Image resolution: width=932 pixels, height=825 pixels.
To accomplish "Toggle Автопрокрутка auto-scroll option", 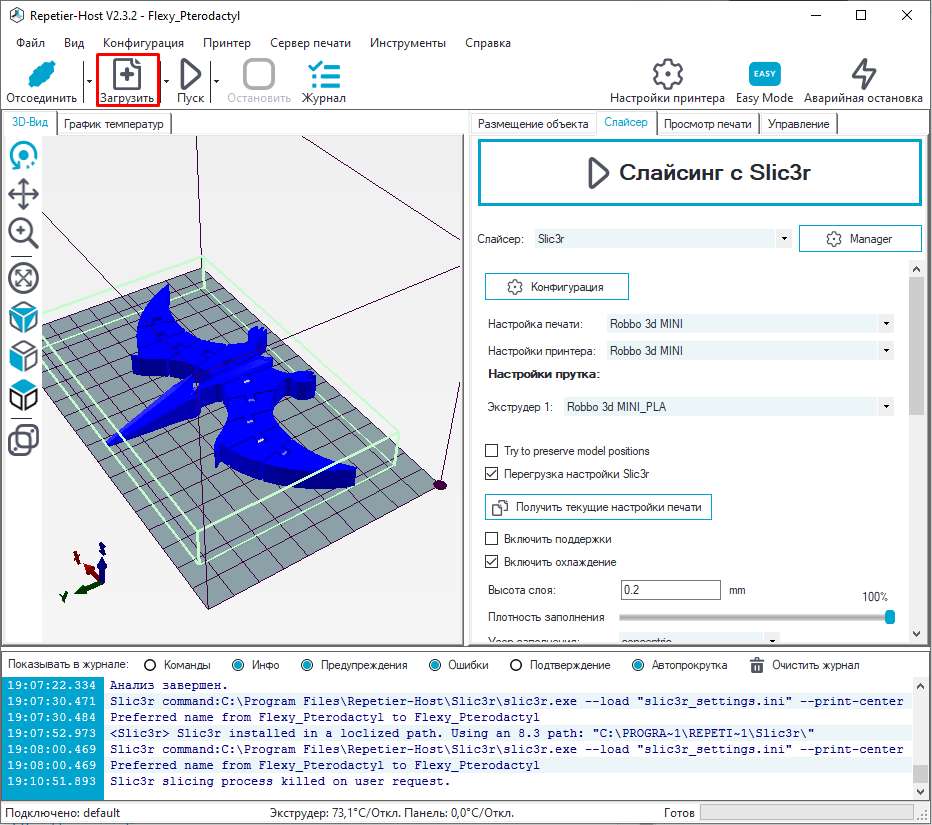I will 638,665.
